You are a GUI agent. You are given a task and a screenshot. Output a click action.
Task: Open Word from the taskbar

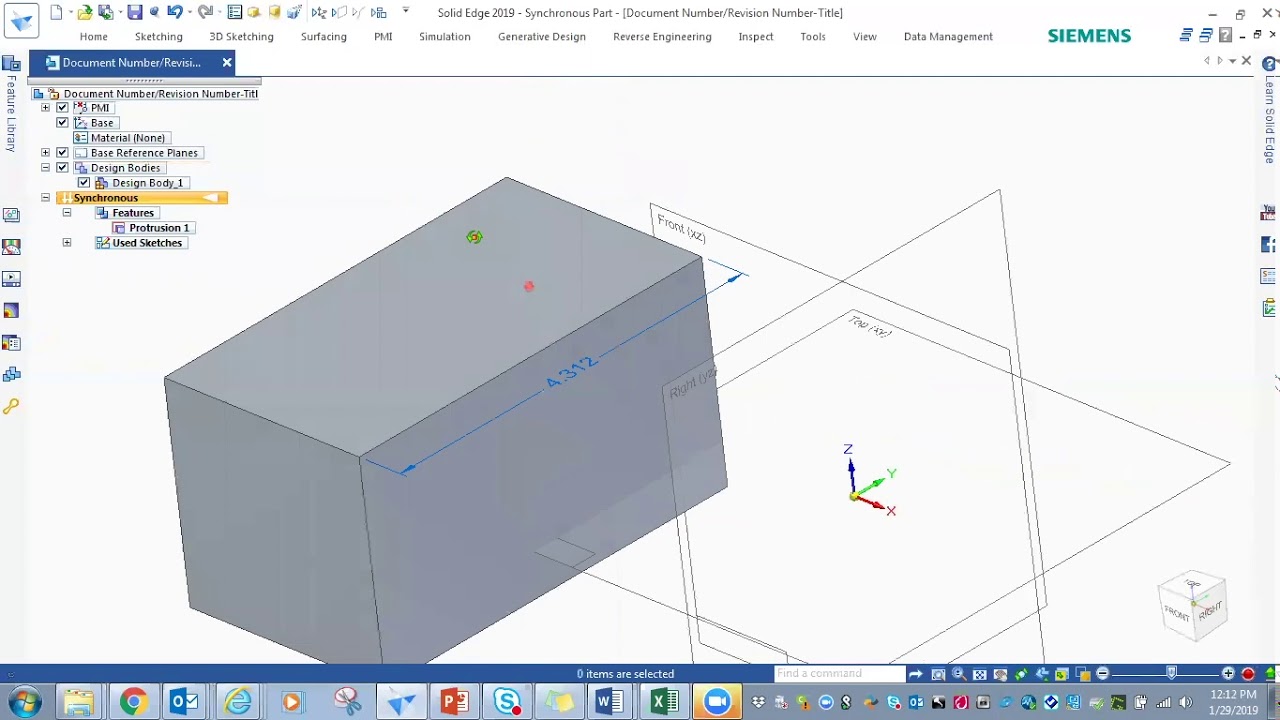tap(608, 702)
